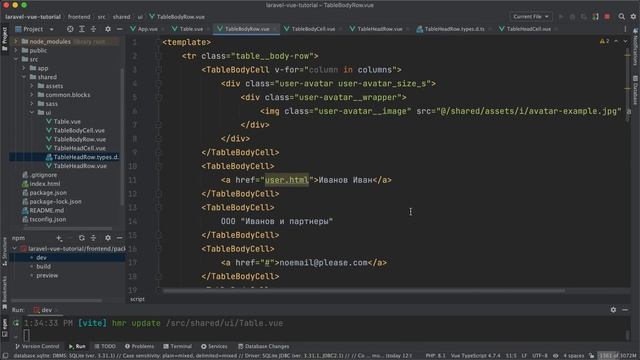Collapse the src folder
The width and height of the screenshot is (640, 360).
[16, 59]
